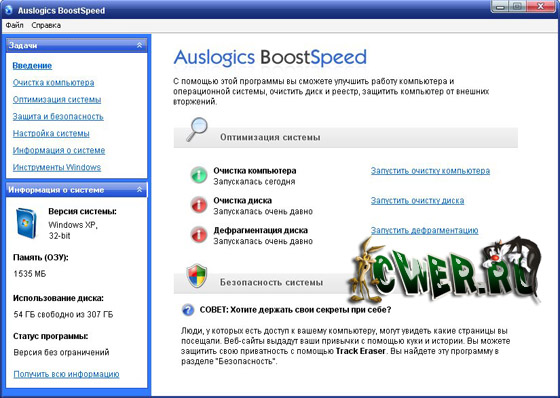Click the Запустить очистку компьютера link
The width and height of the screenshot is (560, 398).
tap(430, 171)
